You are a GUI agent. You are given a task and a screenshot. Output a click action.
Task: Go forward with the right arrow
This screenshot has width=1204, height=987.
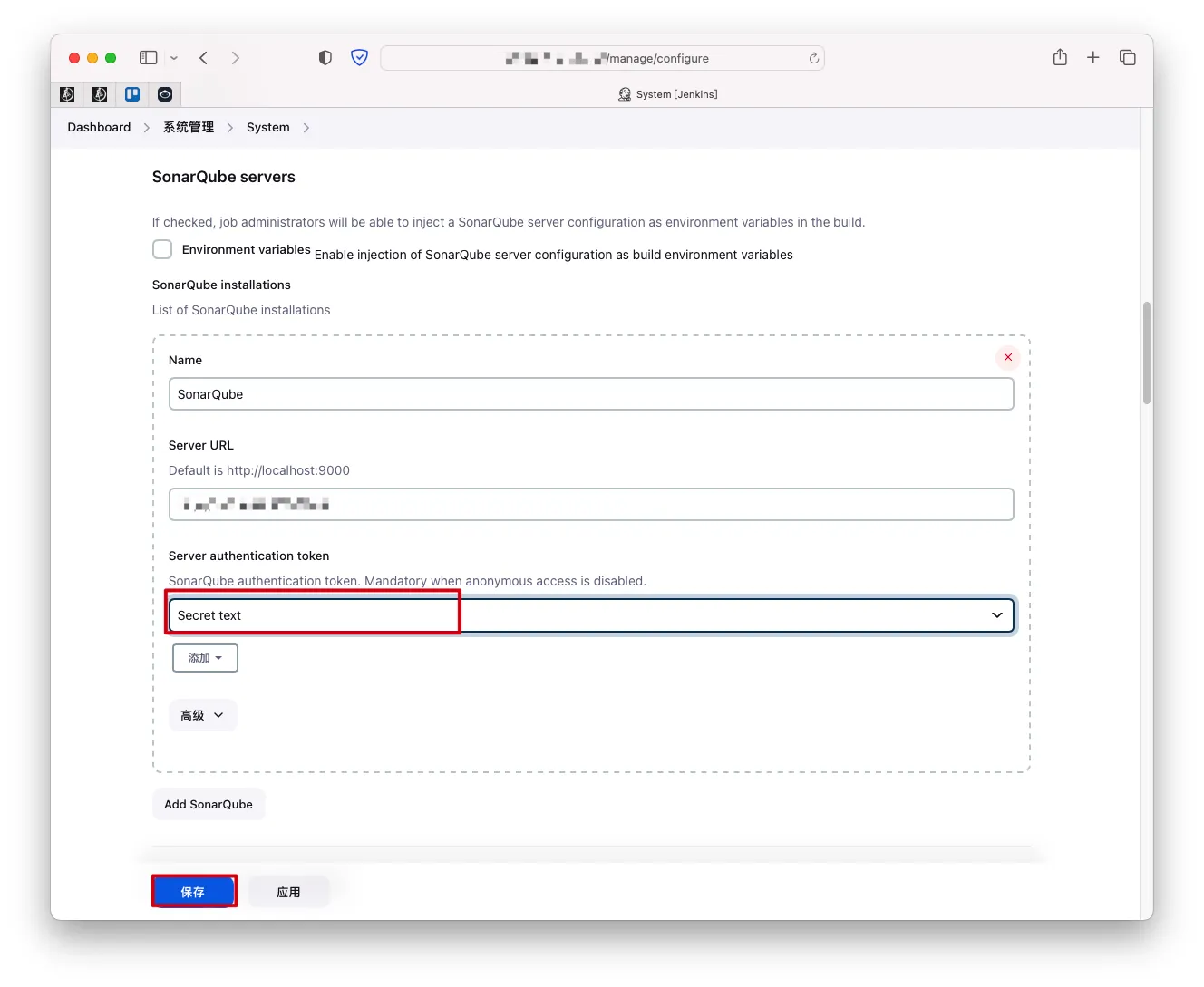click(236, 58)
